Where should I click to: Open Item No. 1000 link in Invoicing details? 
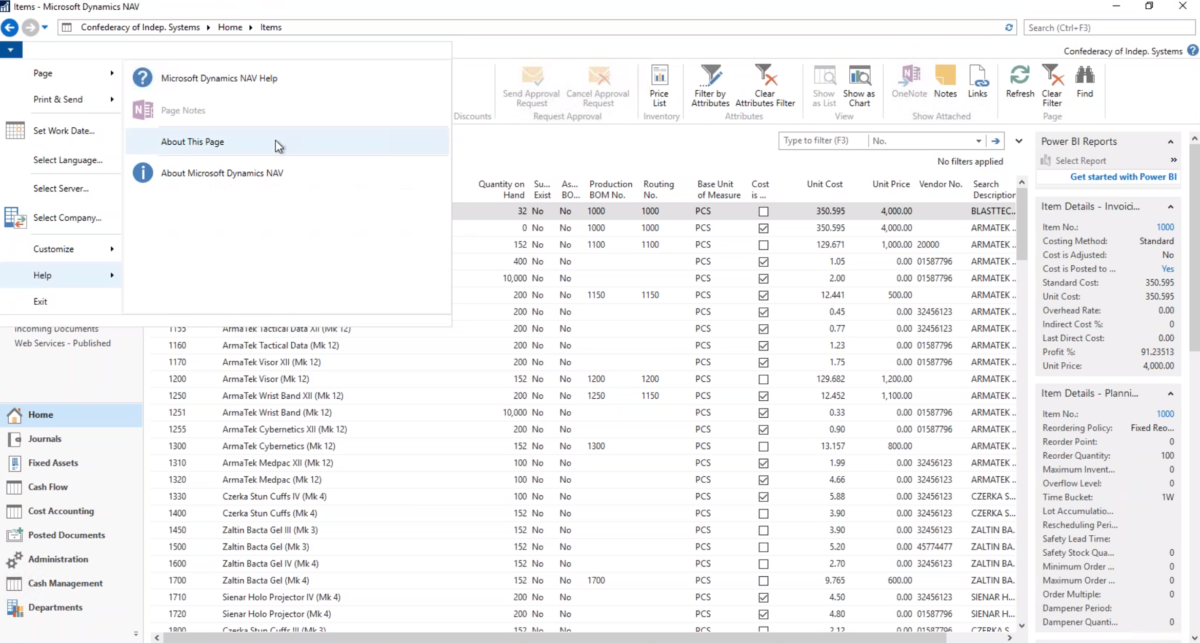[x=1165, y=227]
